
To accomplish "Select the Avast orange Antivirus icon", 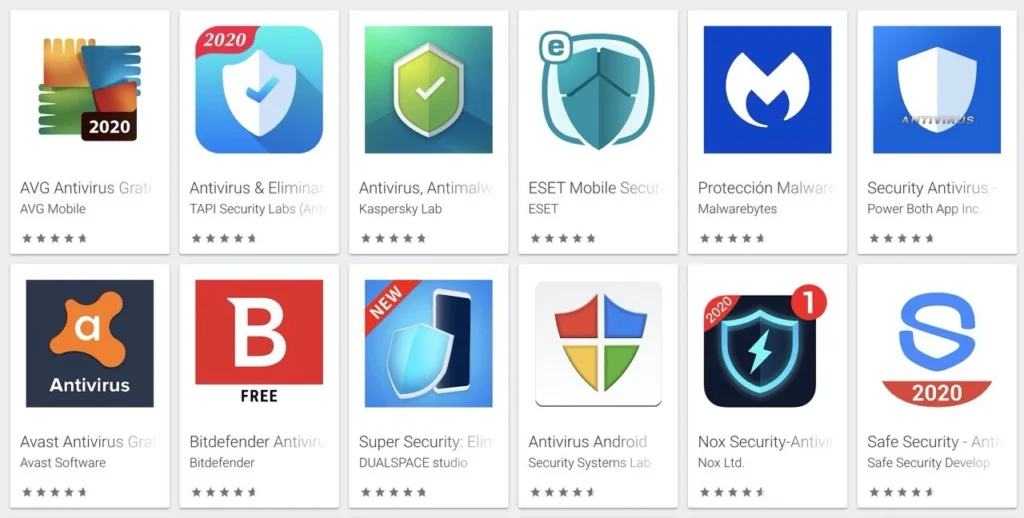I will [89, 344].
